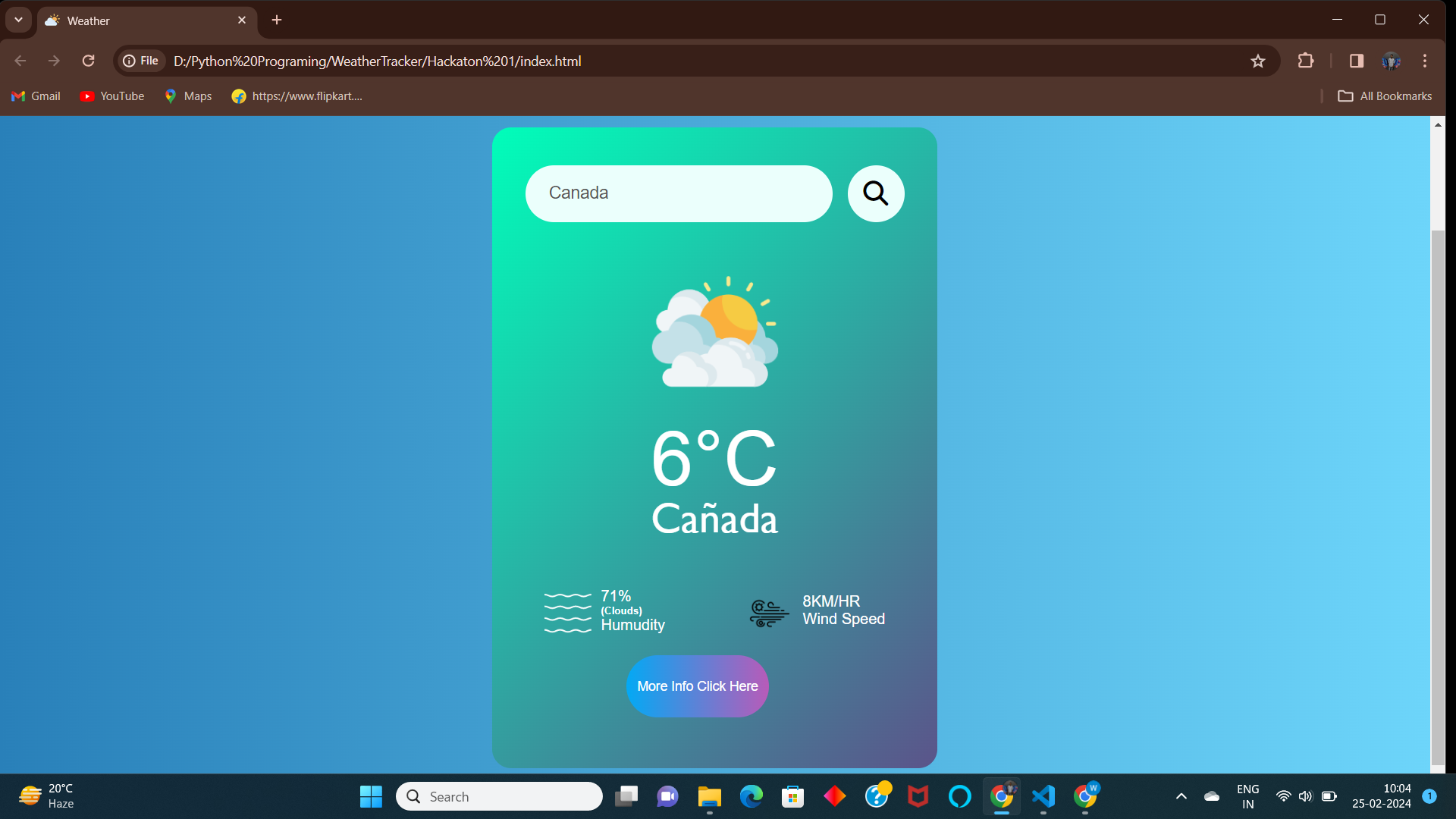The width and height of the screenshot is (1456, 819).
Task: Click the vertical page scrollbar
Action: pyautogui.click(x=1437, y=493)
